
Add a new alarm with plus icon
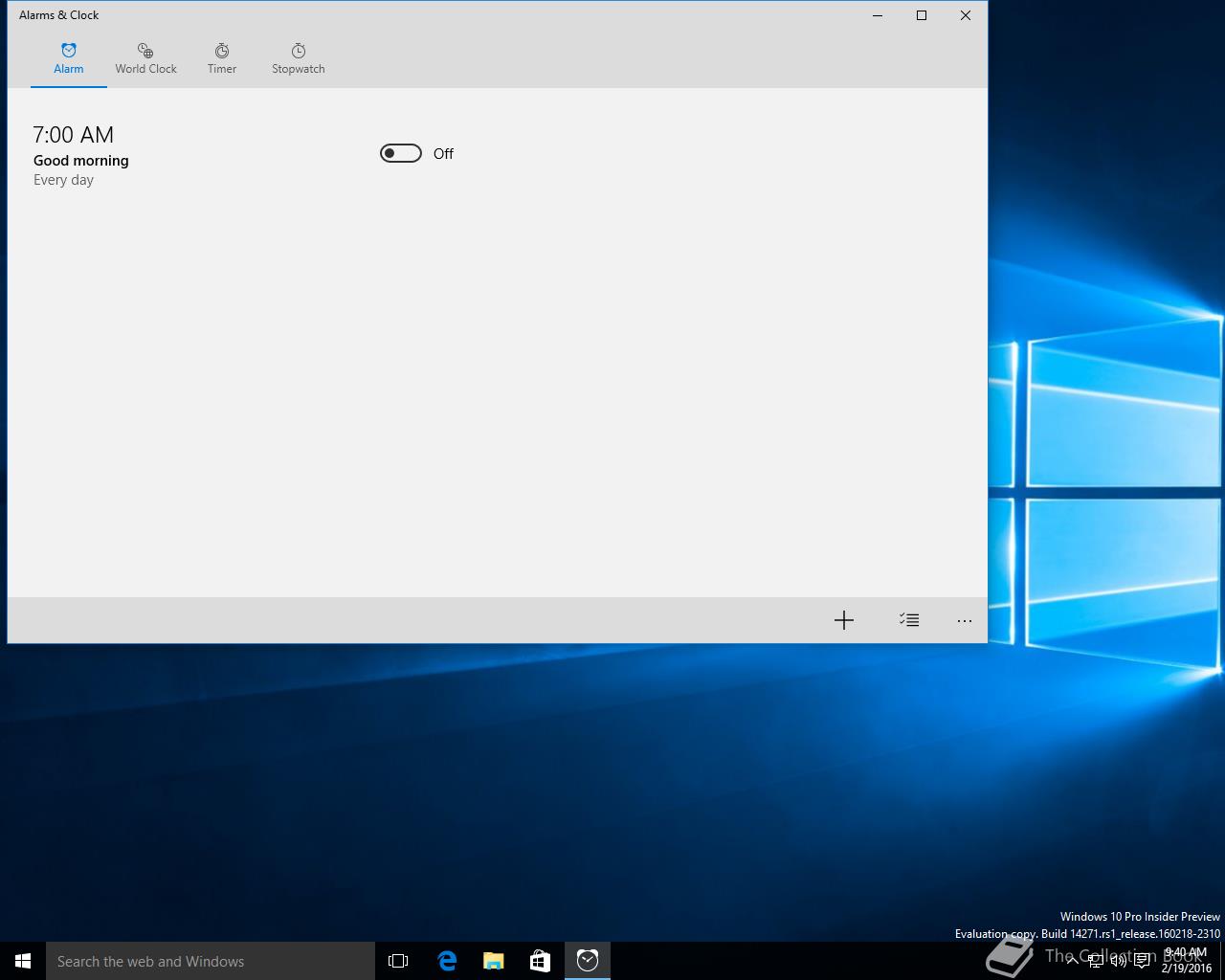pos(843,620)
